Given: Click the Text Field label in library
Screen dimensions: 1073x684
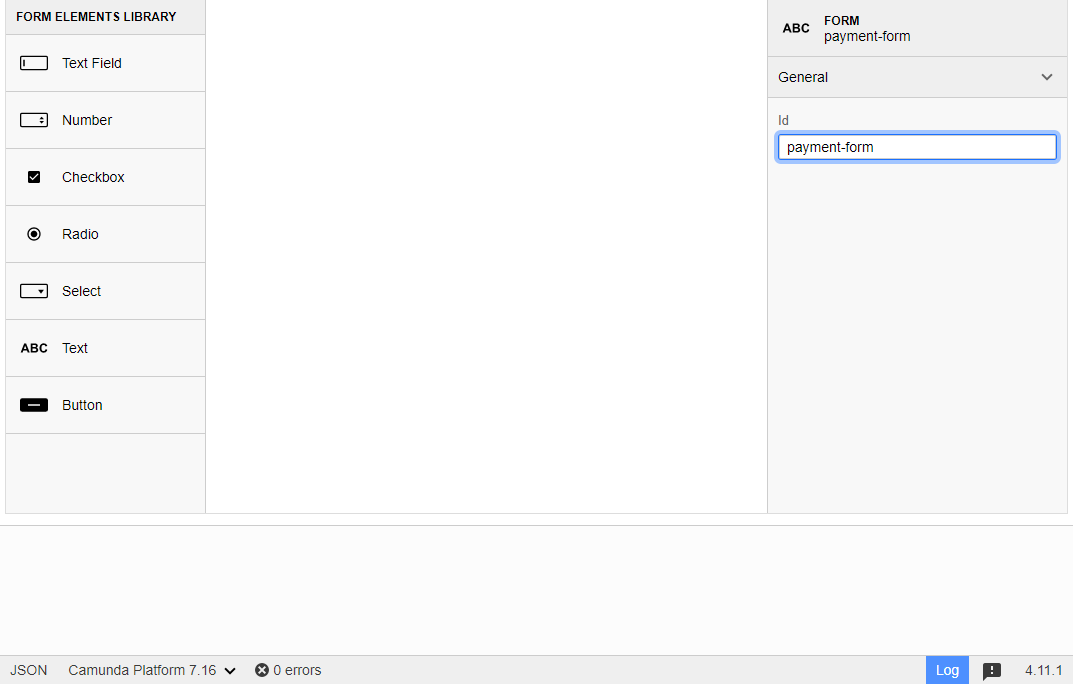Looking at the screenshot, I should (x=92, y=63).
